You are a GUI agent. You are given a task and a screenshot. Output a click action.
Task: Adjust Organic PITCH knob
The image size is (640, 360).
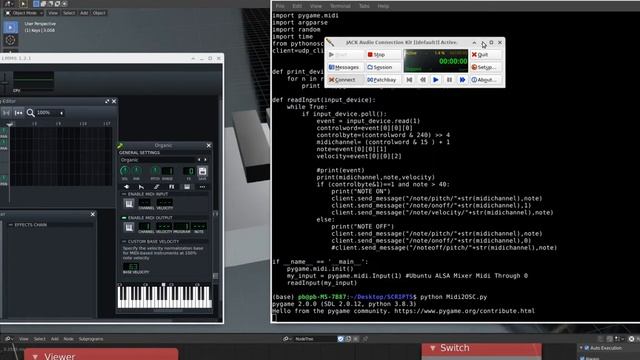[155, 171]
